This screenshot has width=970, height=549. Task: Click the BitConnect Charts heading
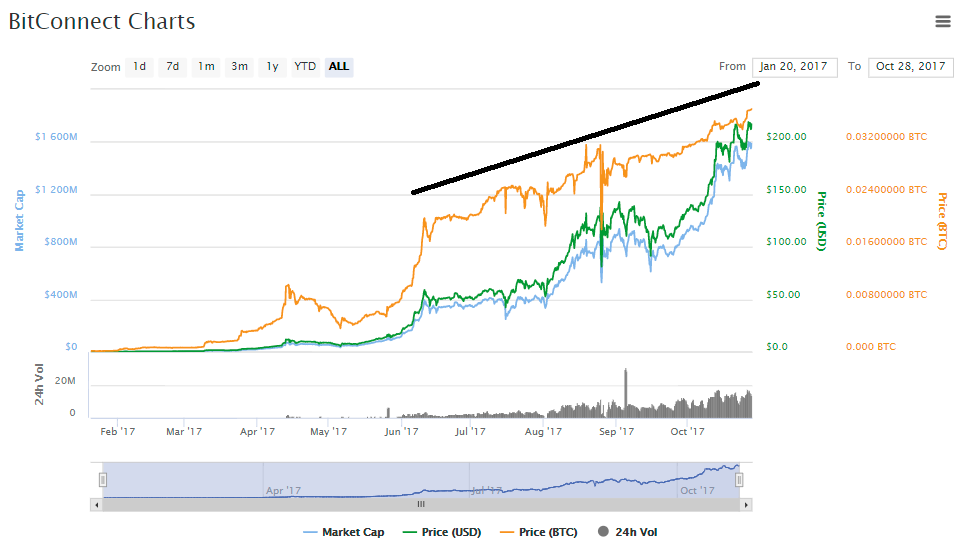tap(102, 22)
